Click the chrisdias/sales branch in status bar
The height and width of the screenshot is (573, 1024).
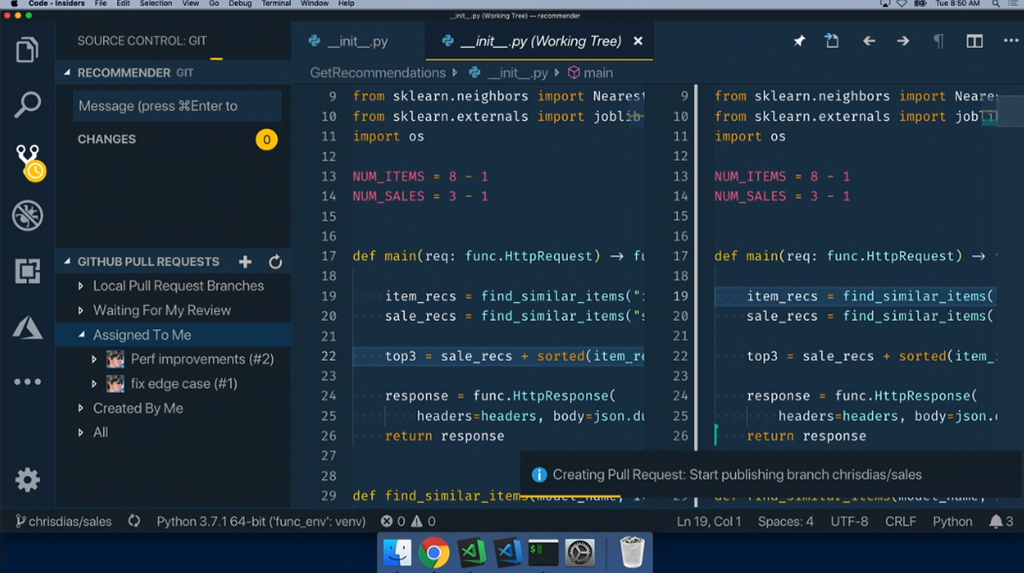(63, 521)
